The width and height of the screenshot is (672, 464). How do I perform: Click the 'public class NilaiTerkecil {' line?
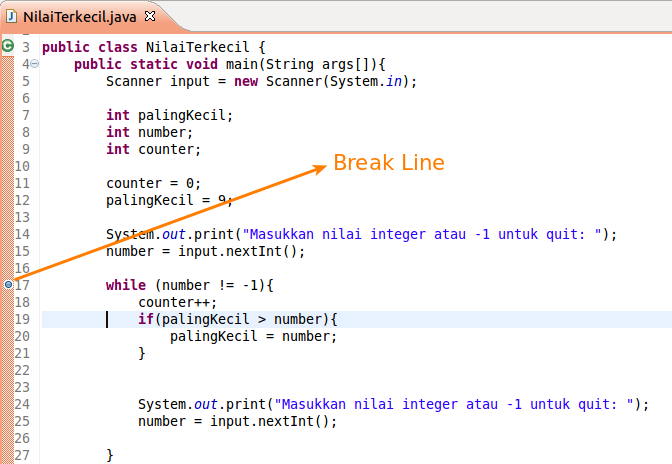click(154, 47)
